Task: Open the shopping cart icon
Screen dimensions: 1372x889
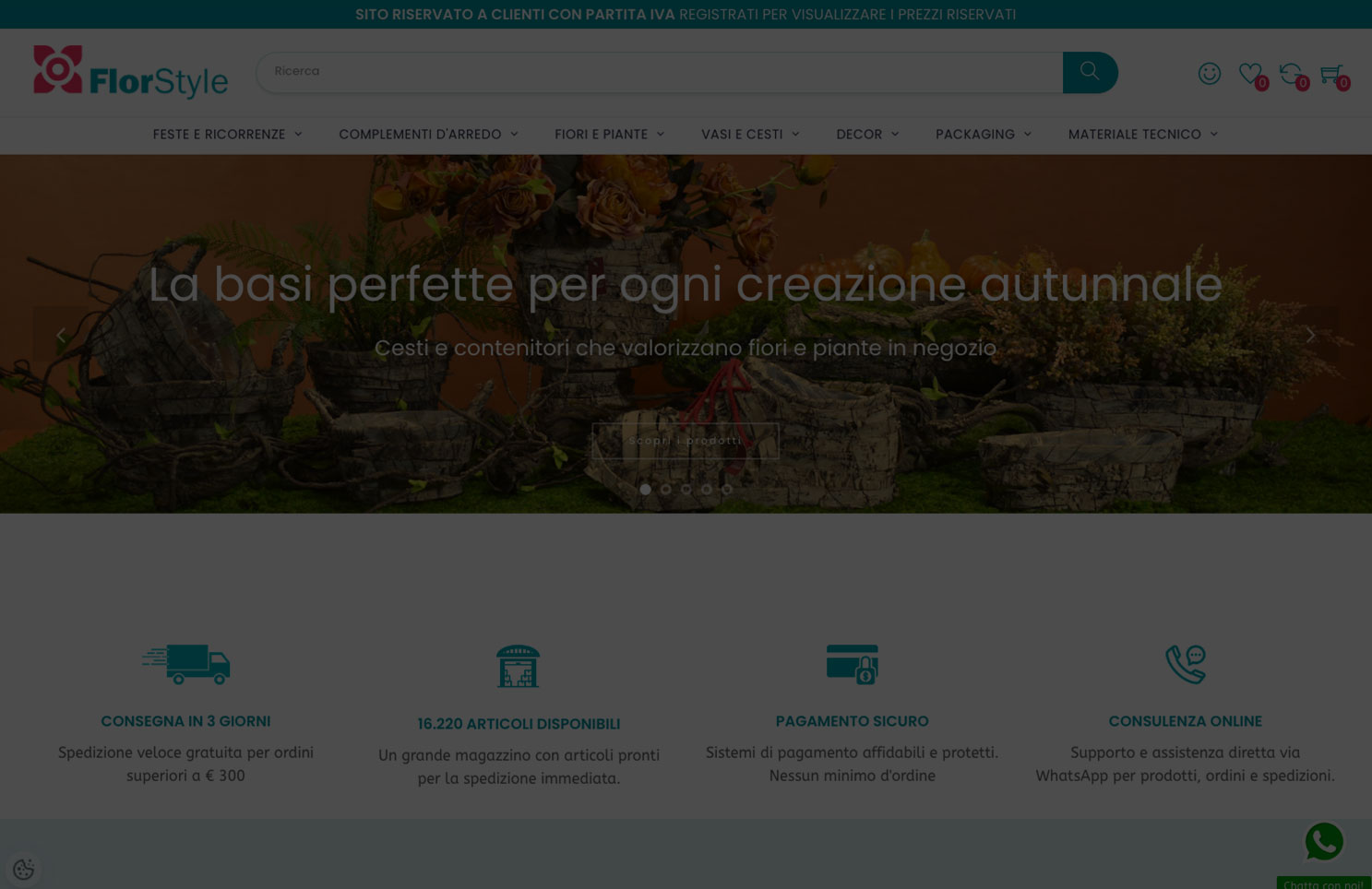Action: 1330,74
